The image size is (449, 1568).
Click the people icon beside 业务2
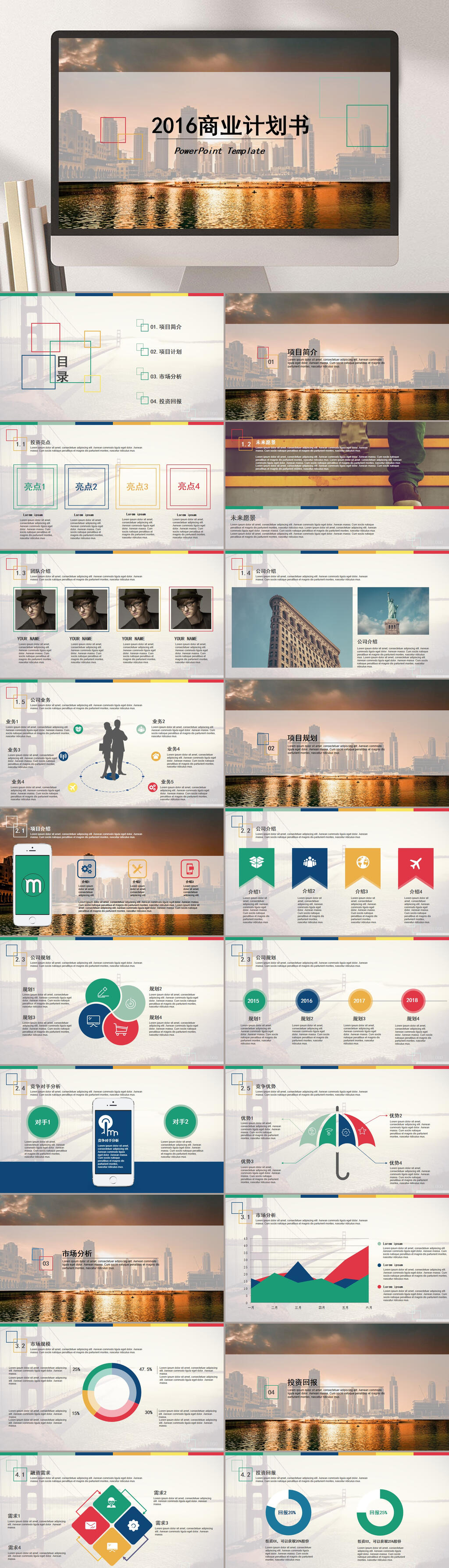(141, 729)
